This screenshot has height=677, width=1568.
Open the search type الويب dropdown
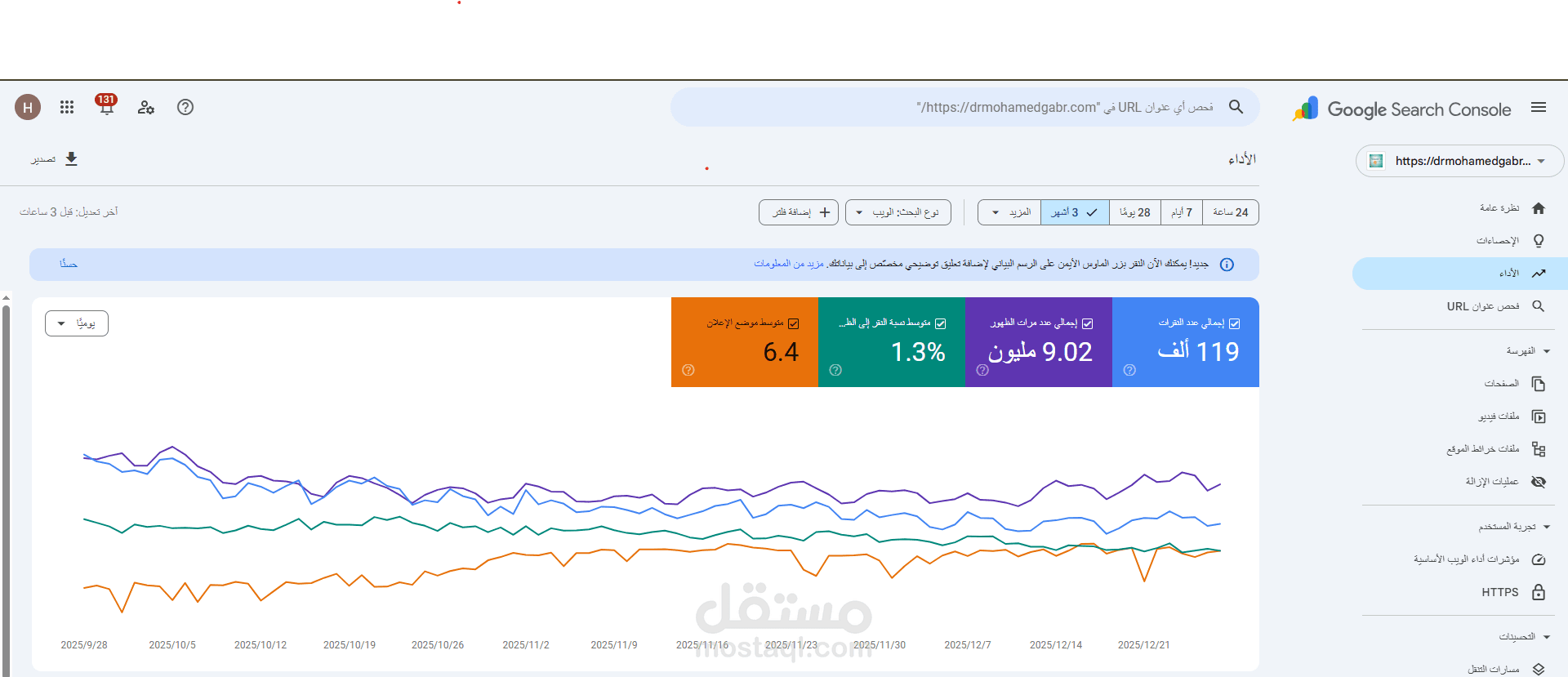[x=898, y=212]
